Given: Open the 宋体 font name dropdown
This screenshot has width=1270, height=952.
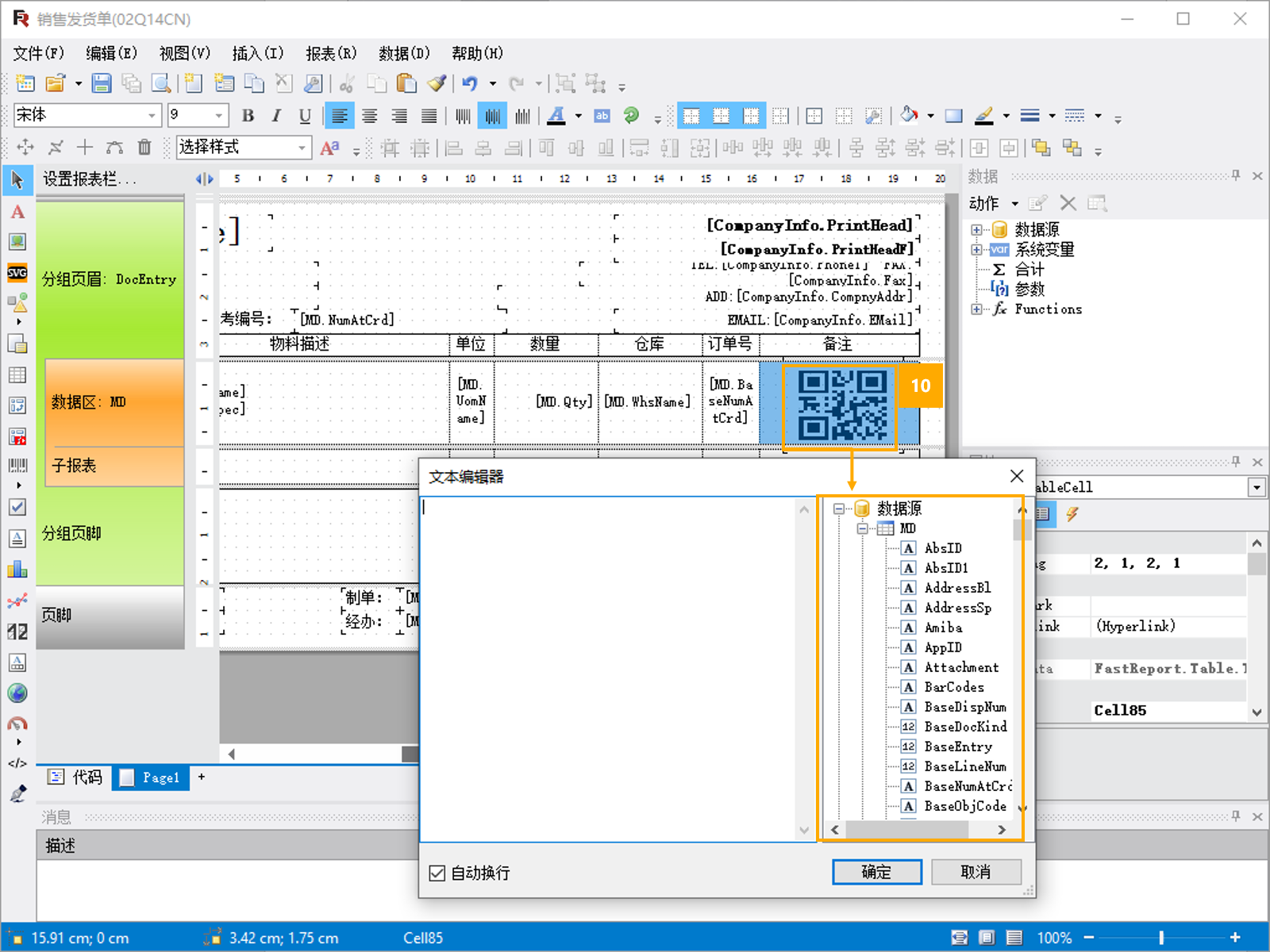Looking at the screenshot, I should click(152, 116).
